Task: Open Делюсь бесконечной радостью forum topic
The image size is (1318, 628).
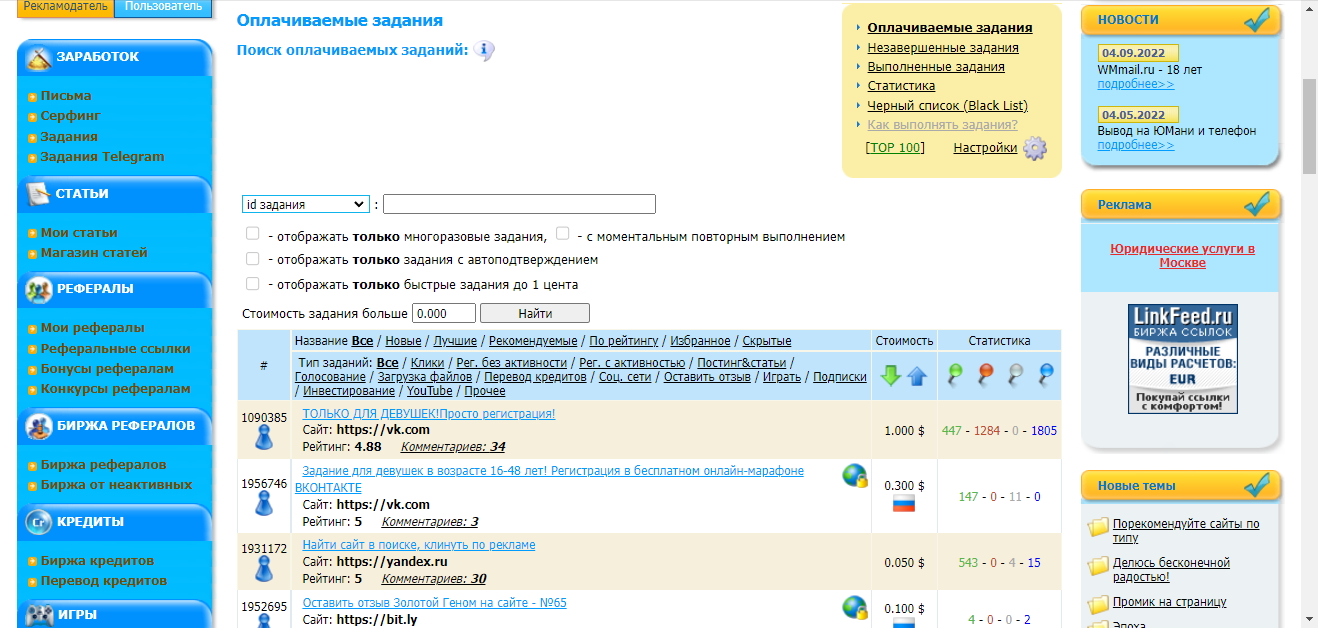Action: click(1171, 570)
